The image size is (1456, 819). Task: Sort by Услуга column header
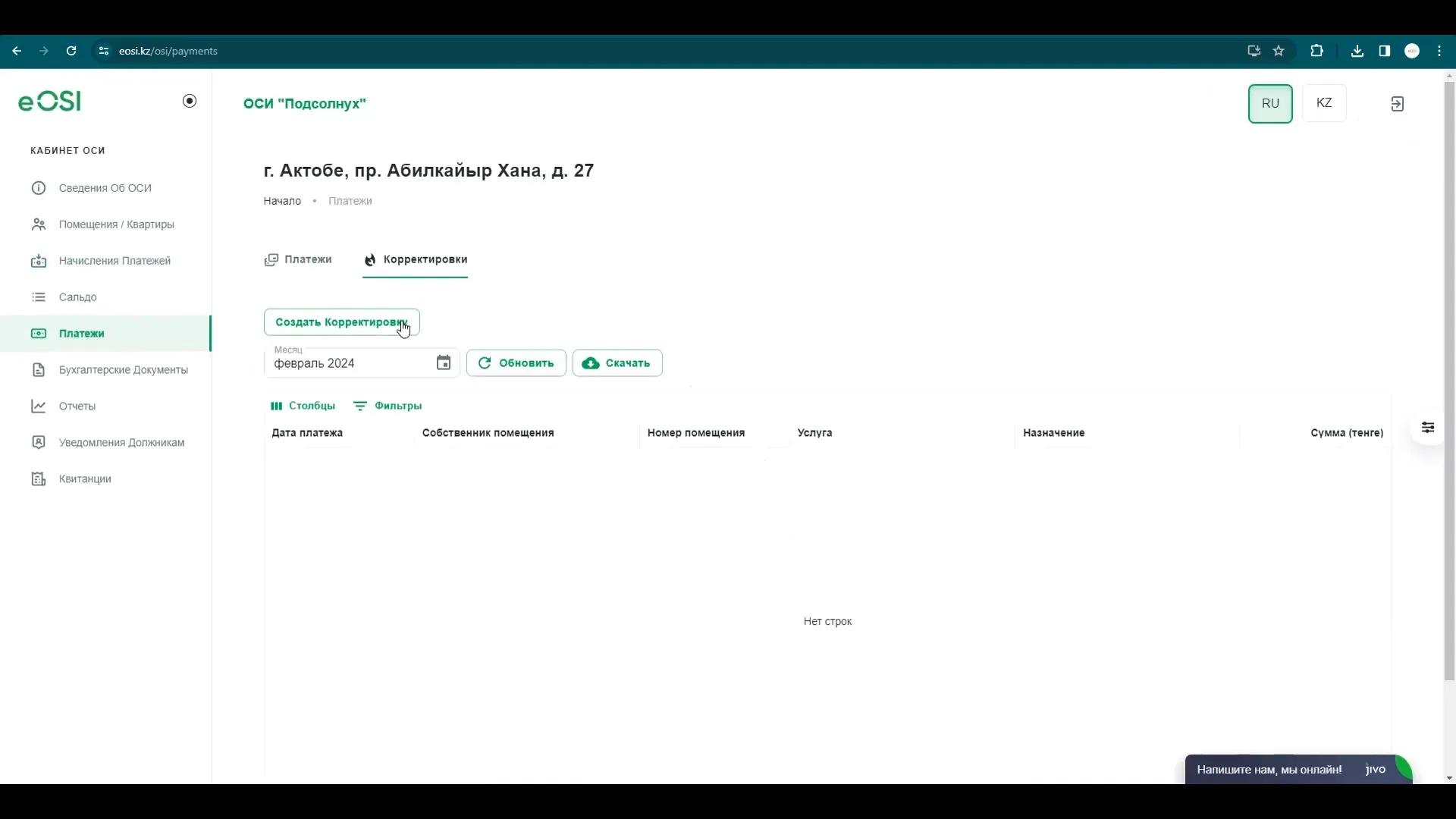click(x=814, y=433)
